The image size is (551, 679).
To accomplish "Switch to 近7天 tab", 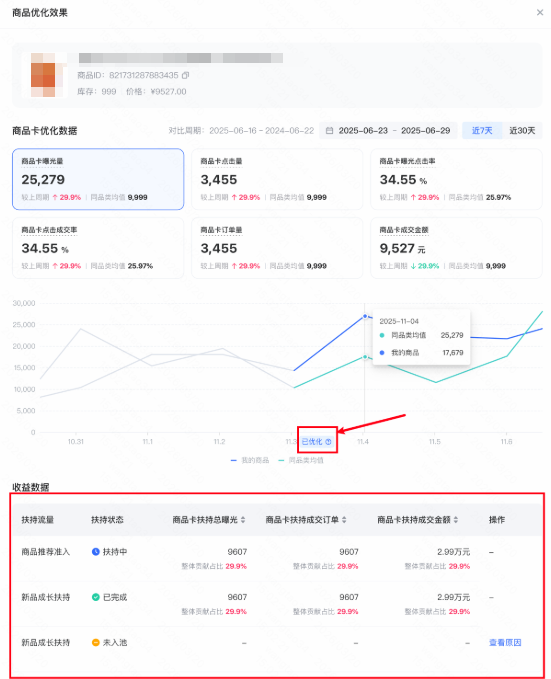I will tap(482, 130).
